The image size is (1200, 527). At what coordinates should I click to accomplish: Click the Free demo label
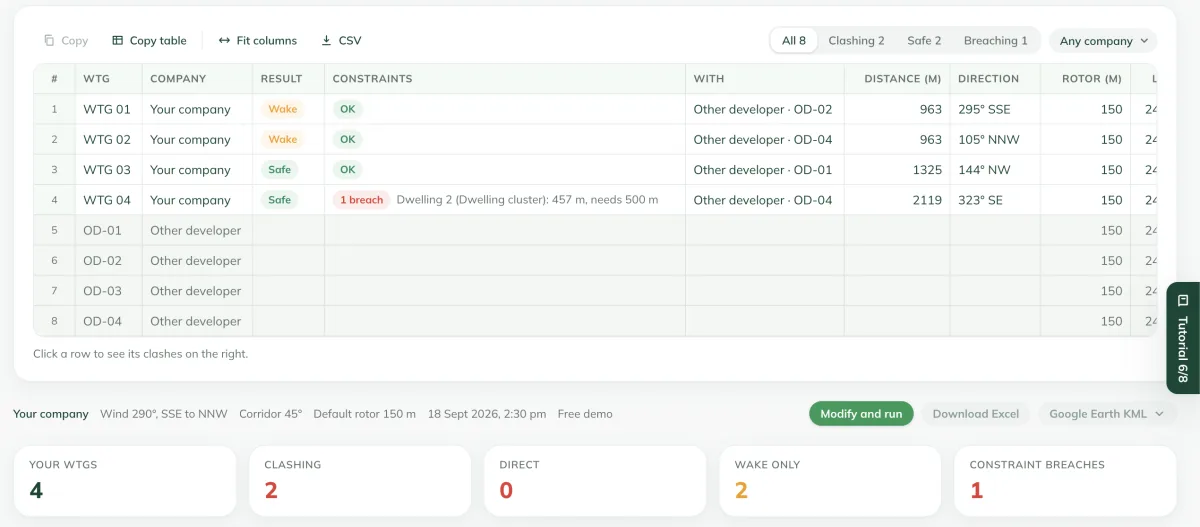585,414
